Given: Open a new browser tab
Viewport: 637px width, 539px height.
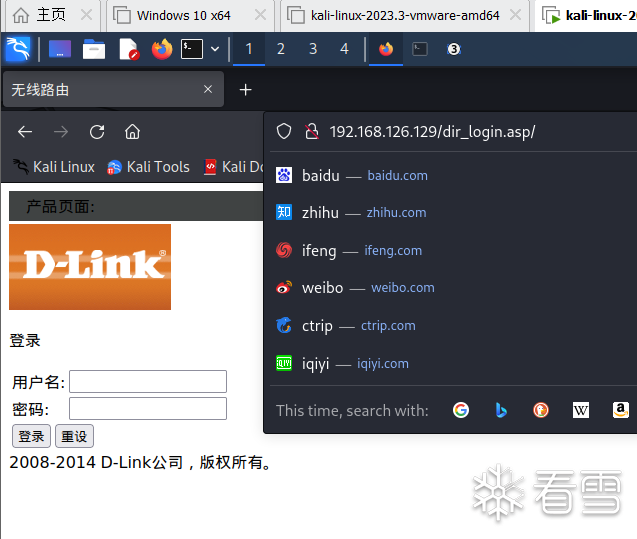Looking at the screenshot, I should (x=245, y=89).
